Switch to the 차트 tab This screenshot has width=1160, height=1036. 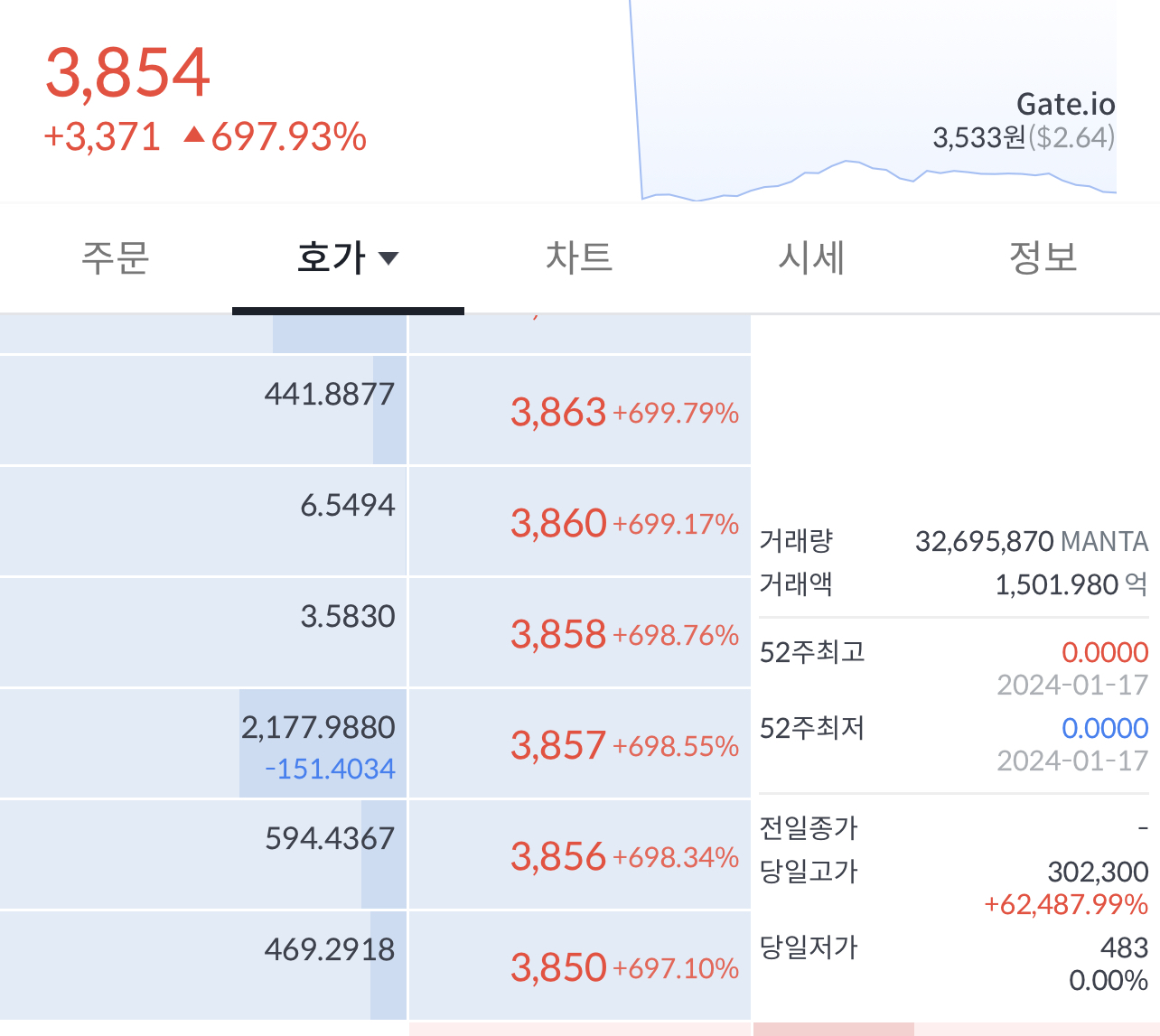click(579, 257)
